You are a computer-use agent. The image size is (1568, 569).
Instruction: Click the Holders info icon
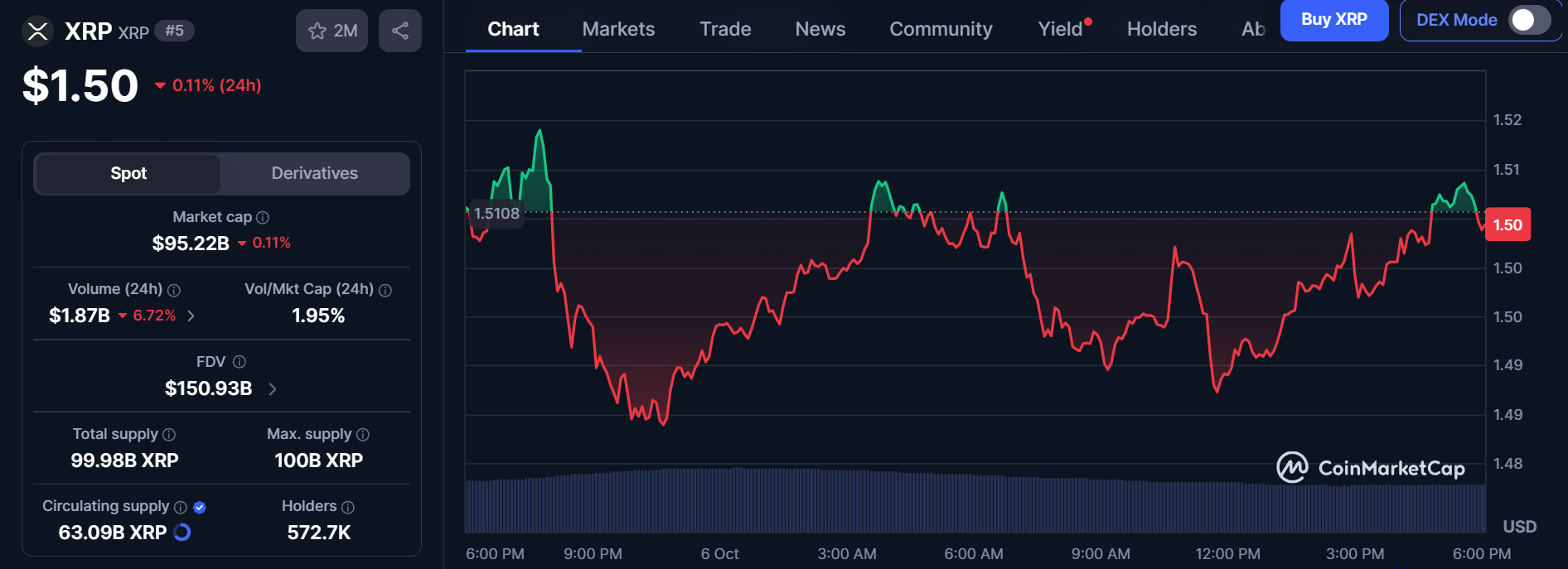pos(348,507)
